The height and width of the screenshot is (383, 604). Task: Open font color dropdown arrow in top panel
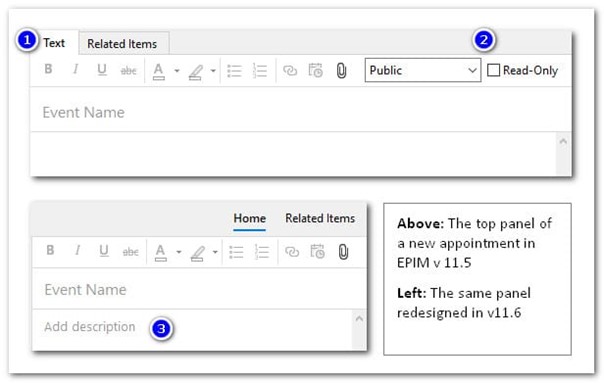point(177,71)
